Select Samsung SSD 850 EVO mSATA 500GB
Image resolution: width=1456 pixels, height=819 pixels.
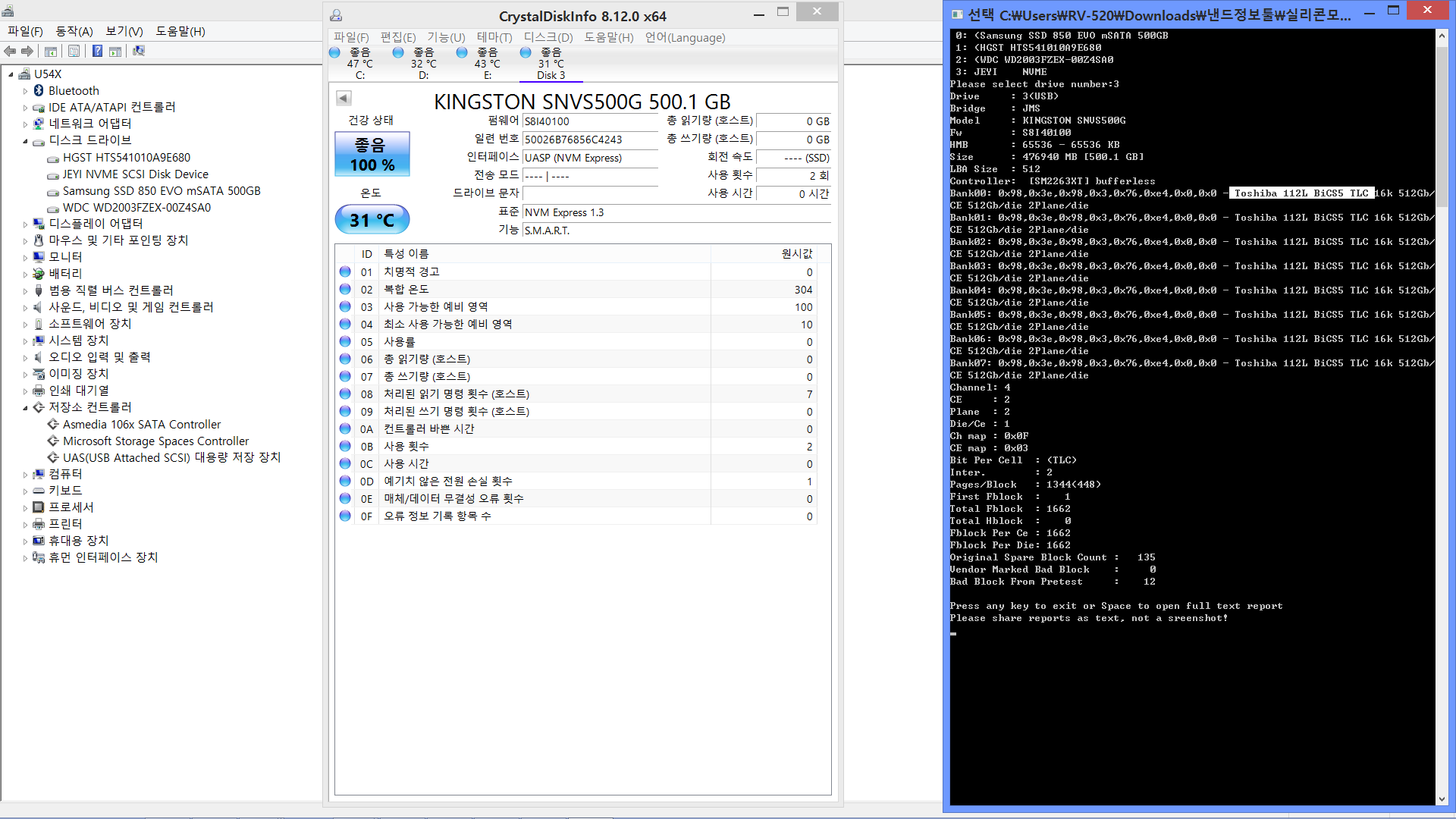pos(162,191)
